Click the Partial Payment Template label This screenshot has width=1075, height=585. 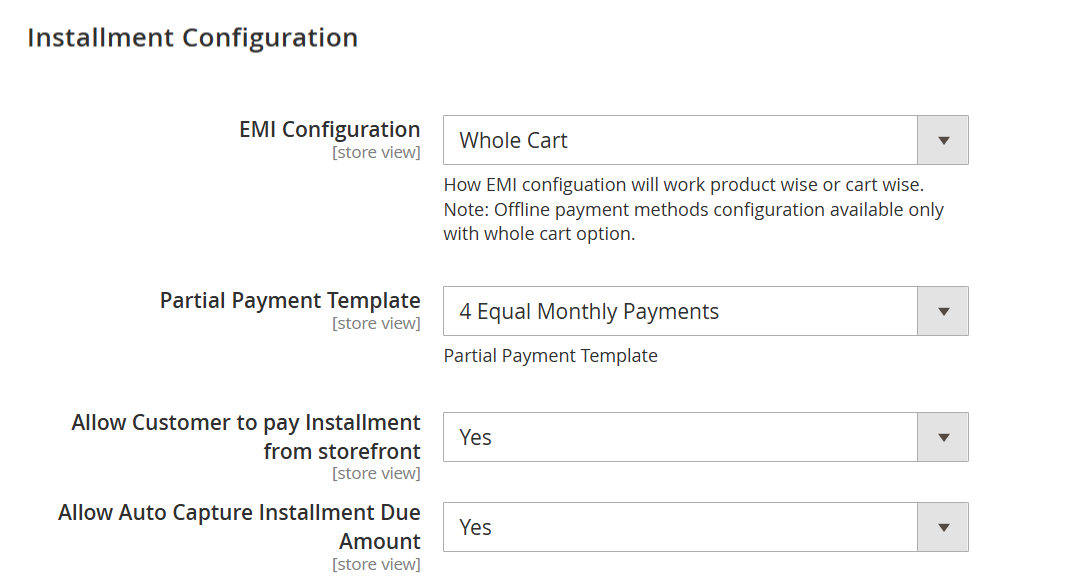point(290,300)
